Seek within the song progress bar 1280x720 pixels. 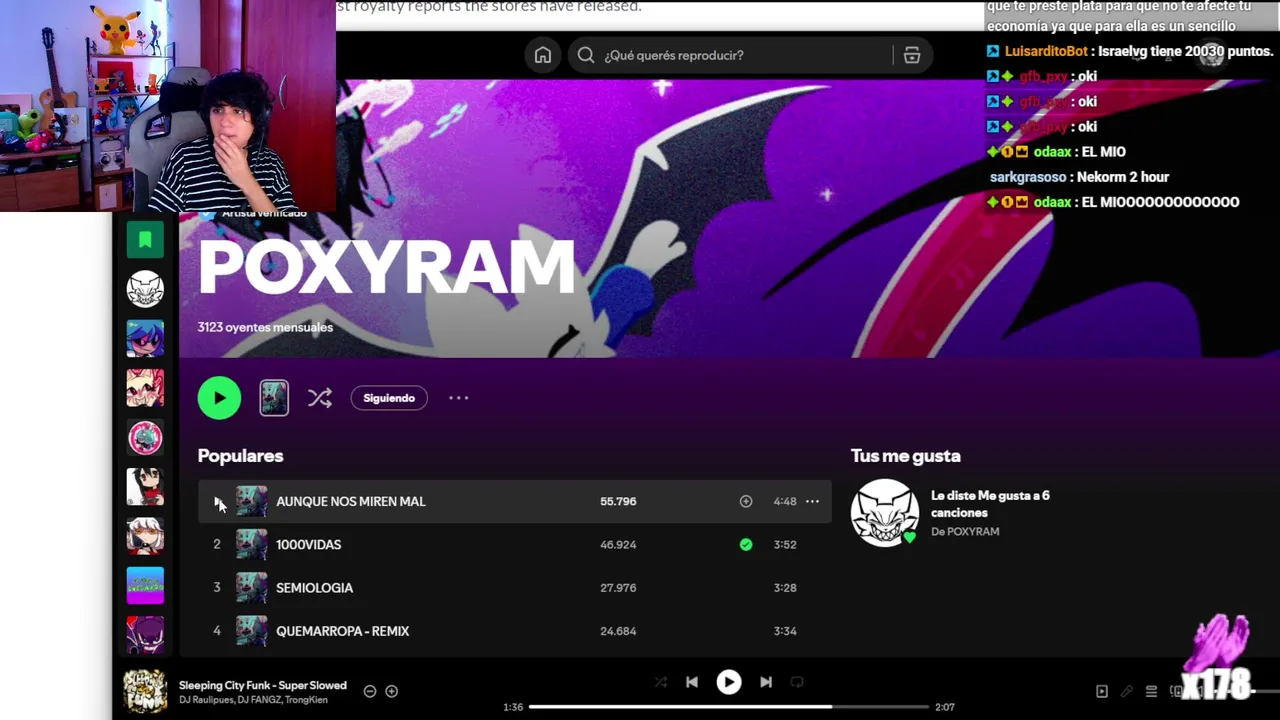pyautogui.click(x=729, y=707)
